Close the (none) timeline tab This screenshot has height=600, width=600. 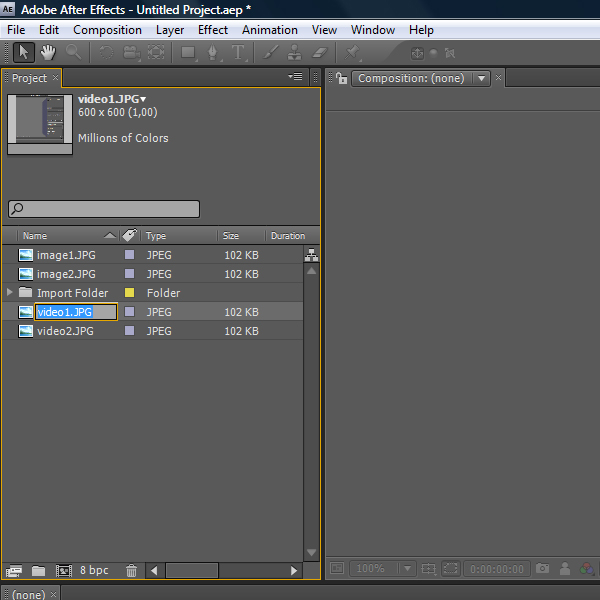click(x=54, y=594)
